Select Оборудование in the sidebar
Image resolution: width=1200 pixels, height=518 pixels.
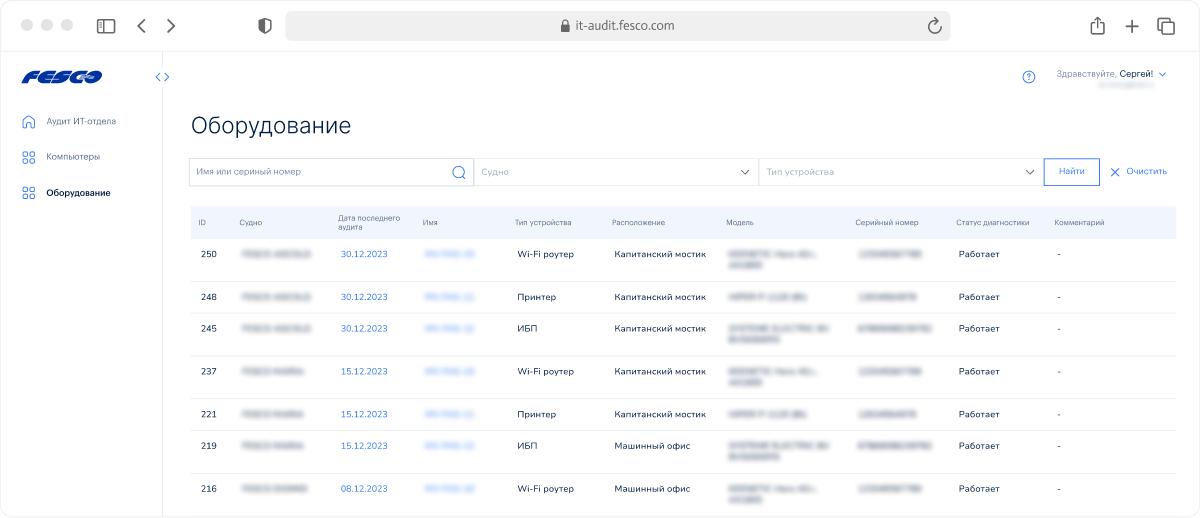tap(77, 193)
